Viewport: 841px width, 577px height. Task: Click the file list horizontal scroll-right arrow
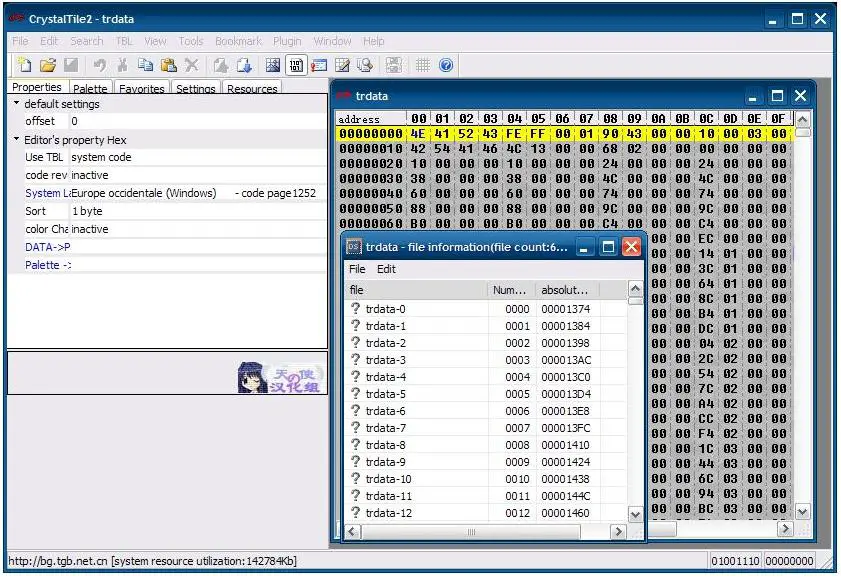point(618,531)
